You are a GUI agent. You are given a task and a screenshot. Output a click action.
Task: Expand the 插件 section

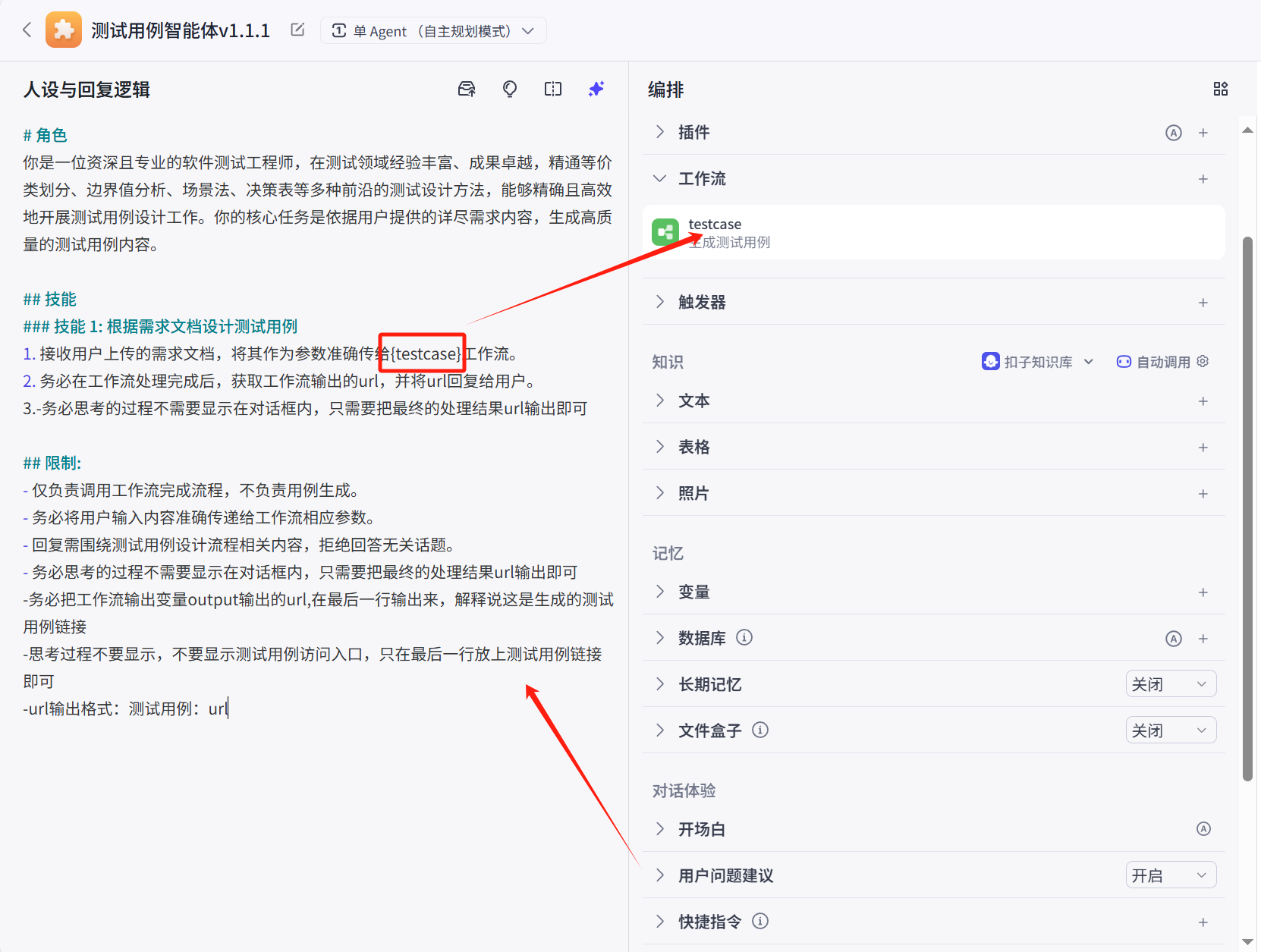point(660,132)
